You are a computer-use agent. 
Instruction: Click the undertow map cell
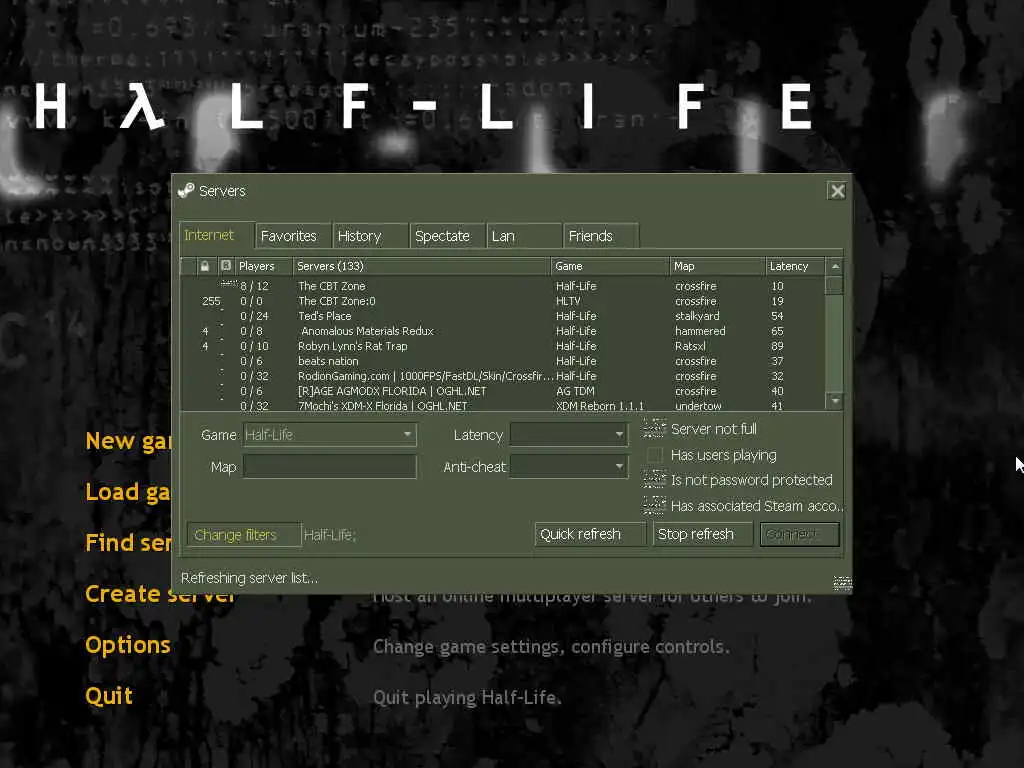[x=698, y=406]
